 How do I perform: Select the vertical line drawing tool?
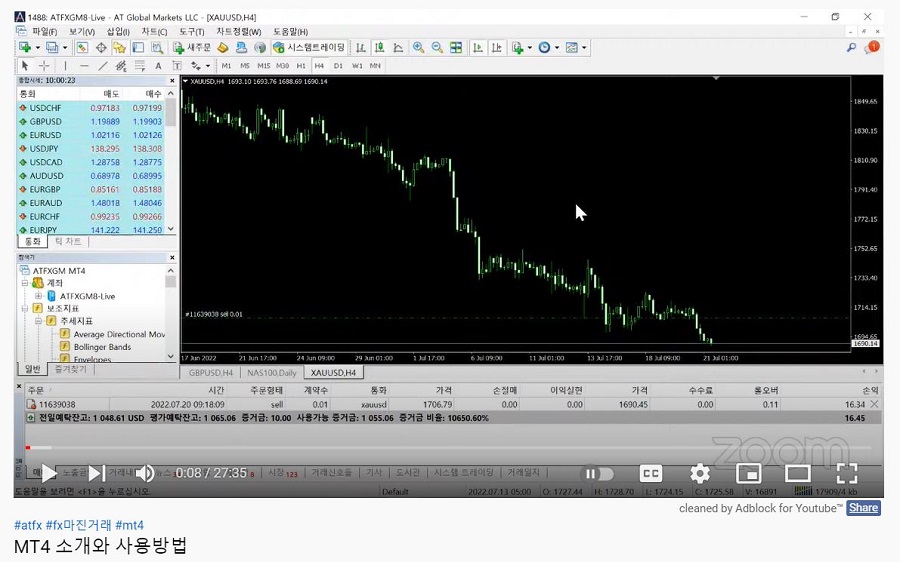65,66
